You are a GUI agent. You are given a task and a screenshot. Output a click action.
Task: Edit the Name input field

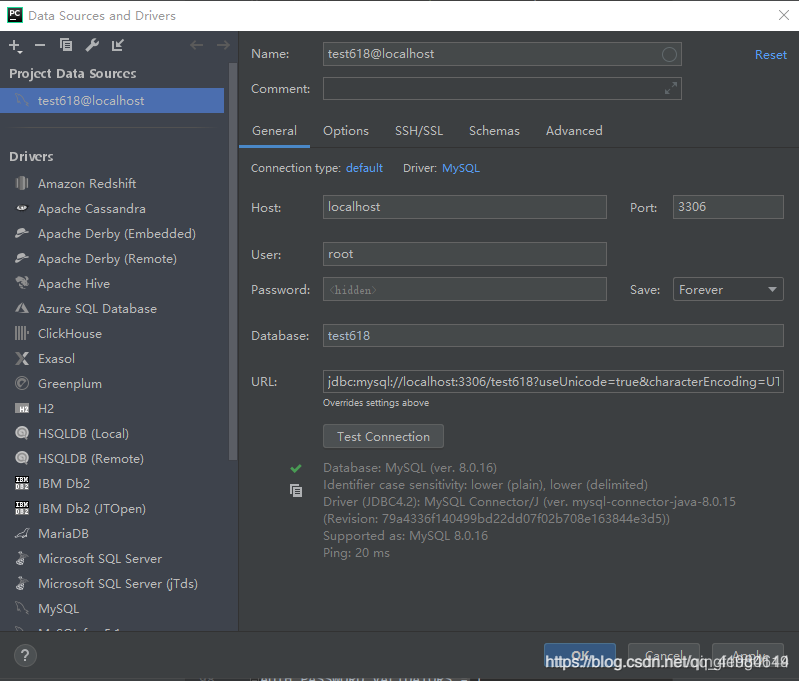click(502, 54)
